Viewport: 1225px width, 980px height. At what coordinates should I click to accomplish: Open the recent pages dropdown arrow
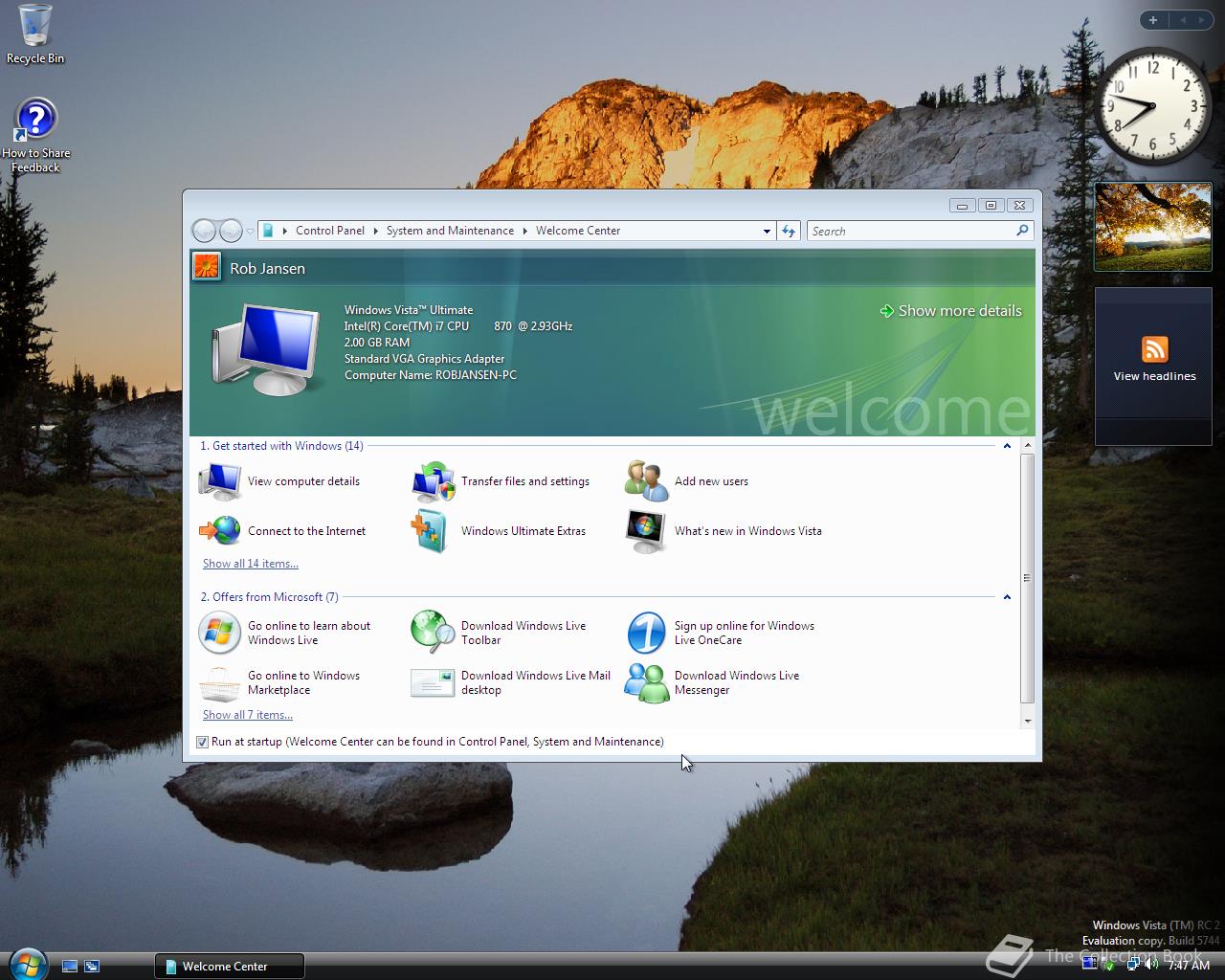[x=250, y=231]
